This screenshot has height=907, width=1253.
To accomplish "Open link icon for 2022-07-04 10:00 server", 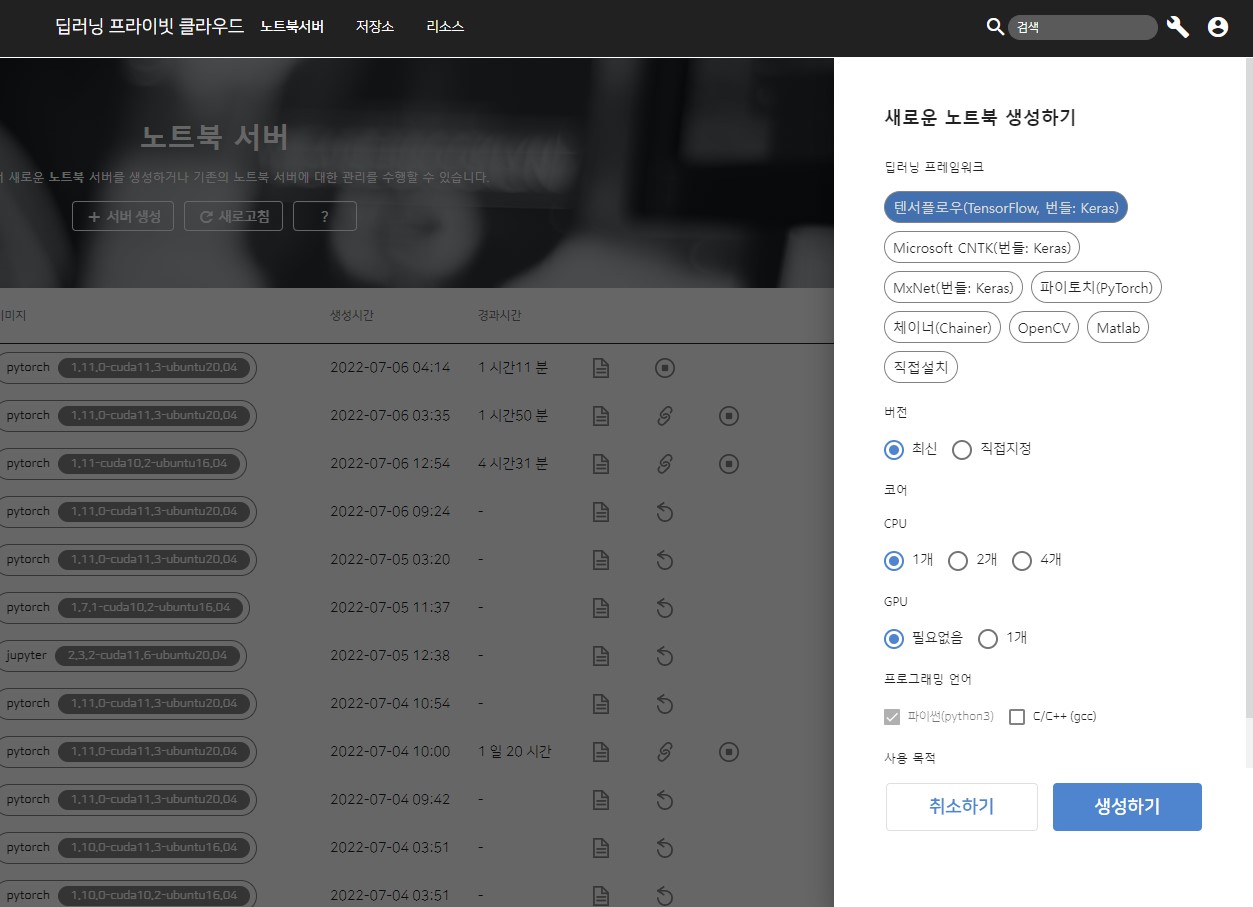I will coord(665,751).
